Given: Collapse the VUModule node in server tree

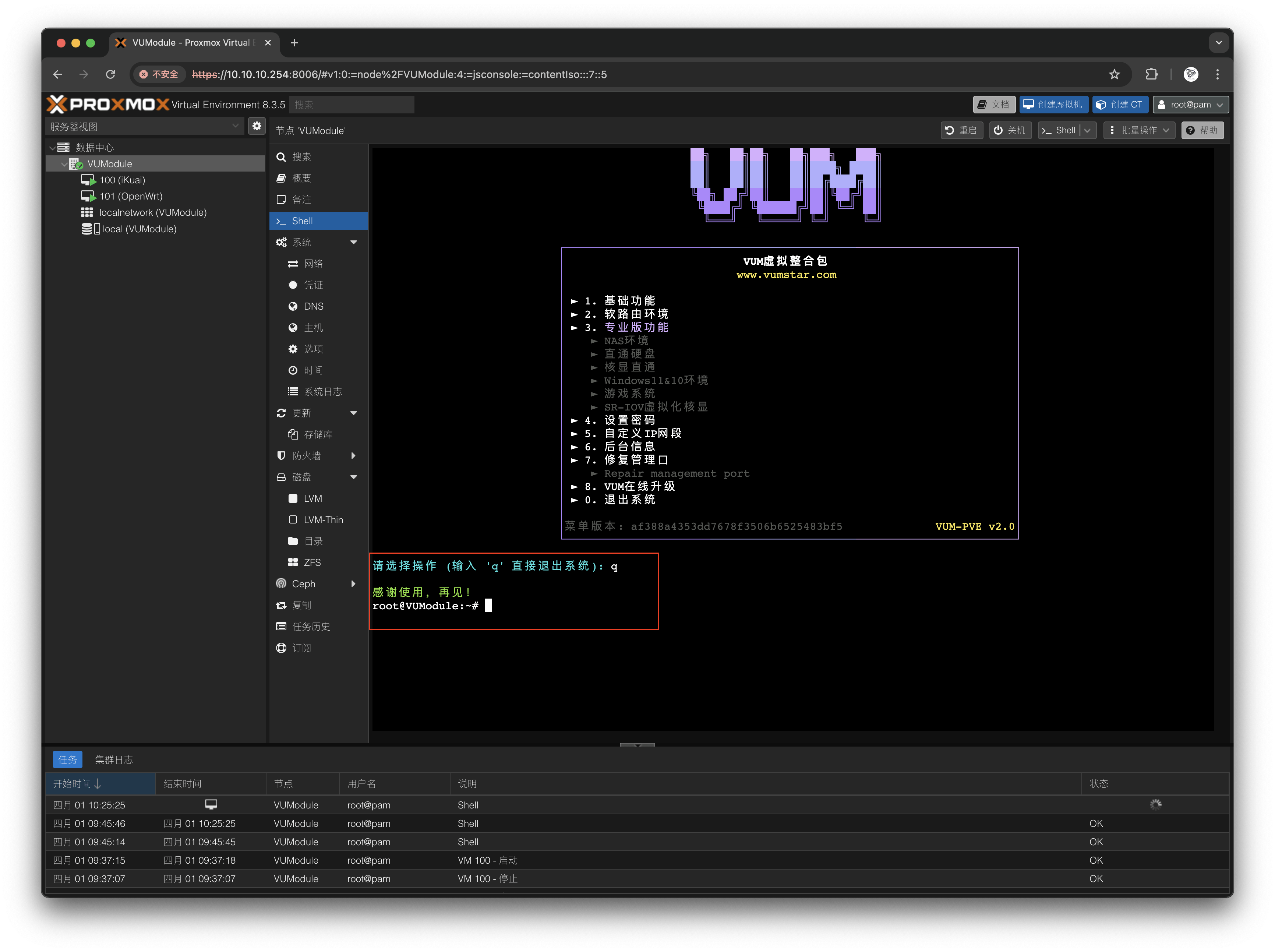Looking at the screenshot, I should click(x=64, y=164).
